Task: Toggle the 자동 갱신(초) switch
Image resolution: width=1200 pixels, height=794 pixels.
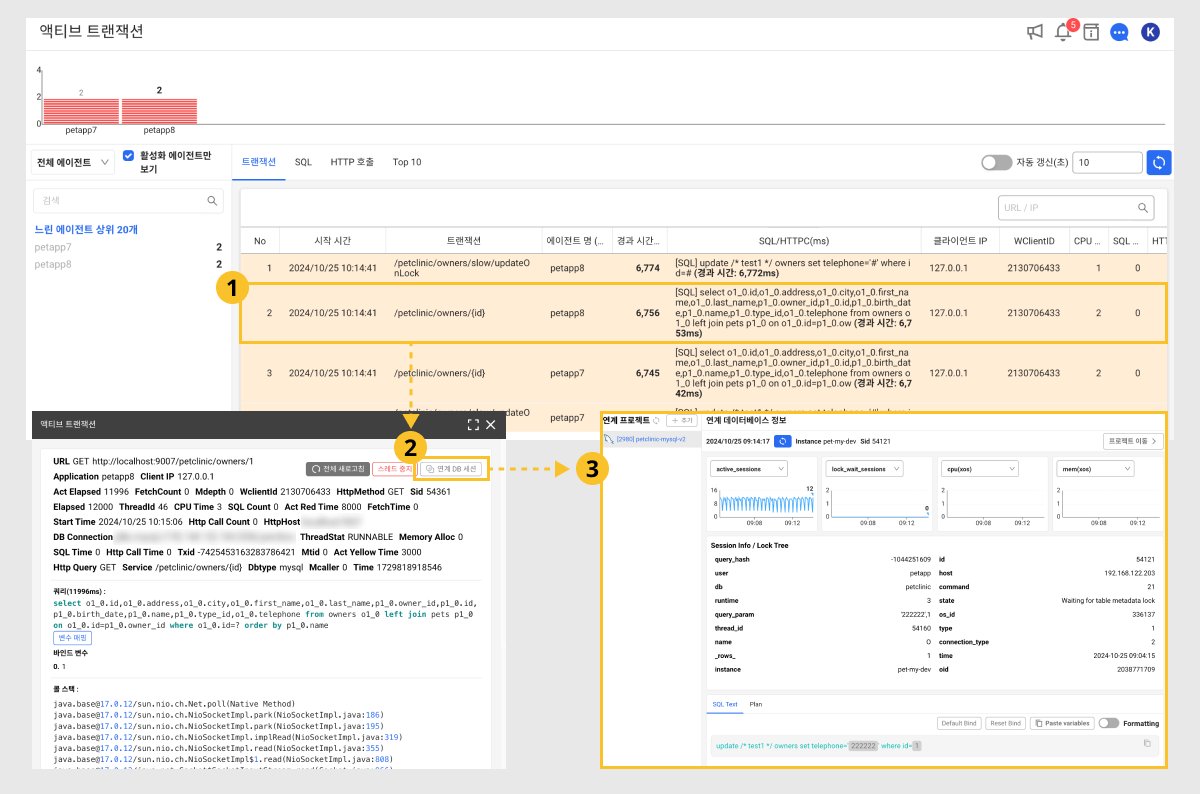Action: [x=997, y=162]
